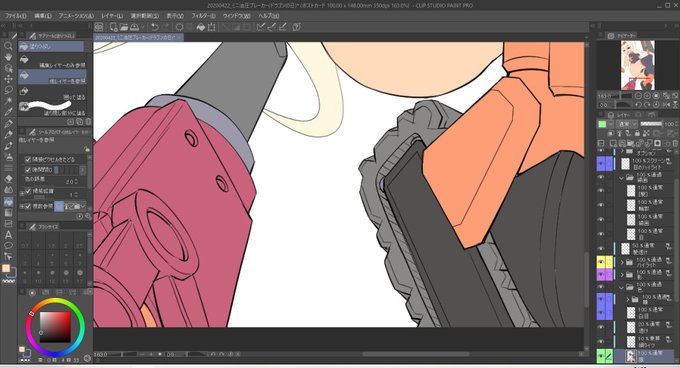Open the アニメーション menu
680x368 pixels.
pos(76,16)
